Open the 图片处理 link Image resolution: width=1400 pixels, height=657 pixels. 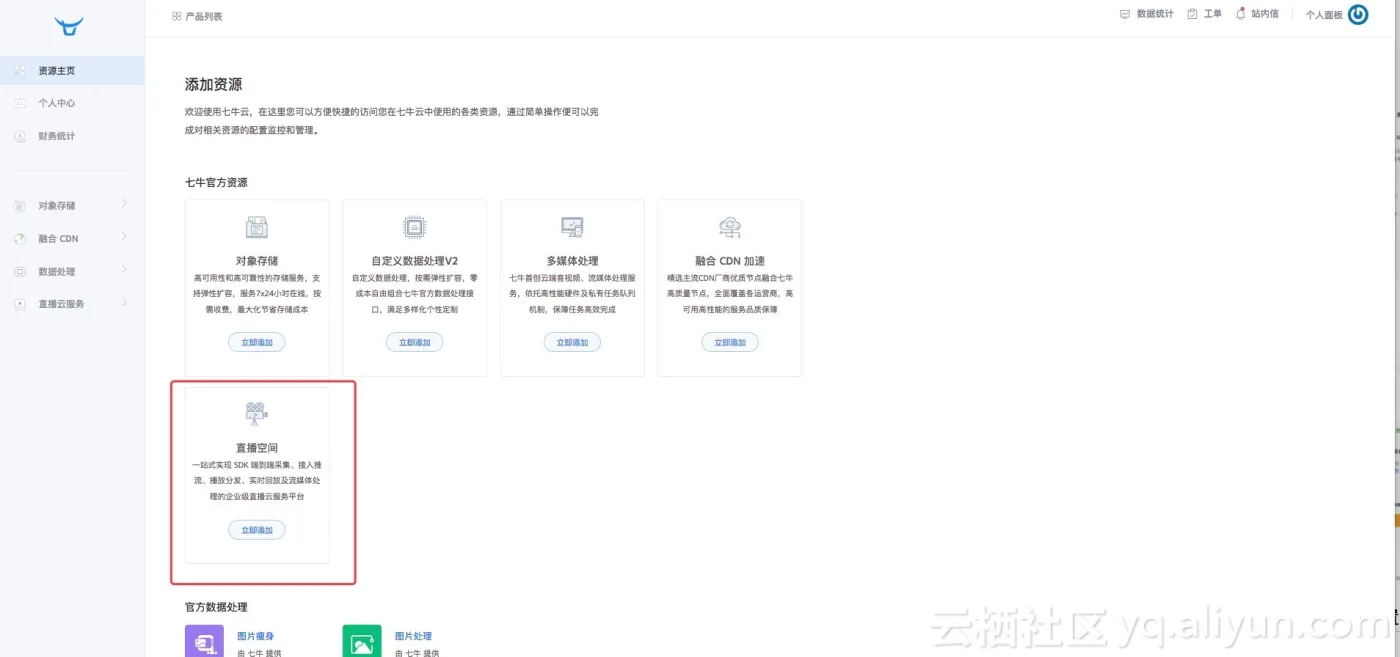413,636
